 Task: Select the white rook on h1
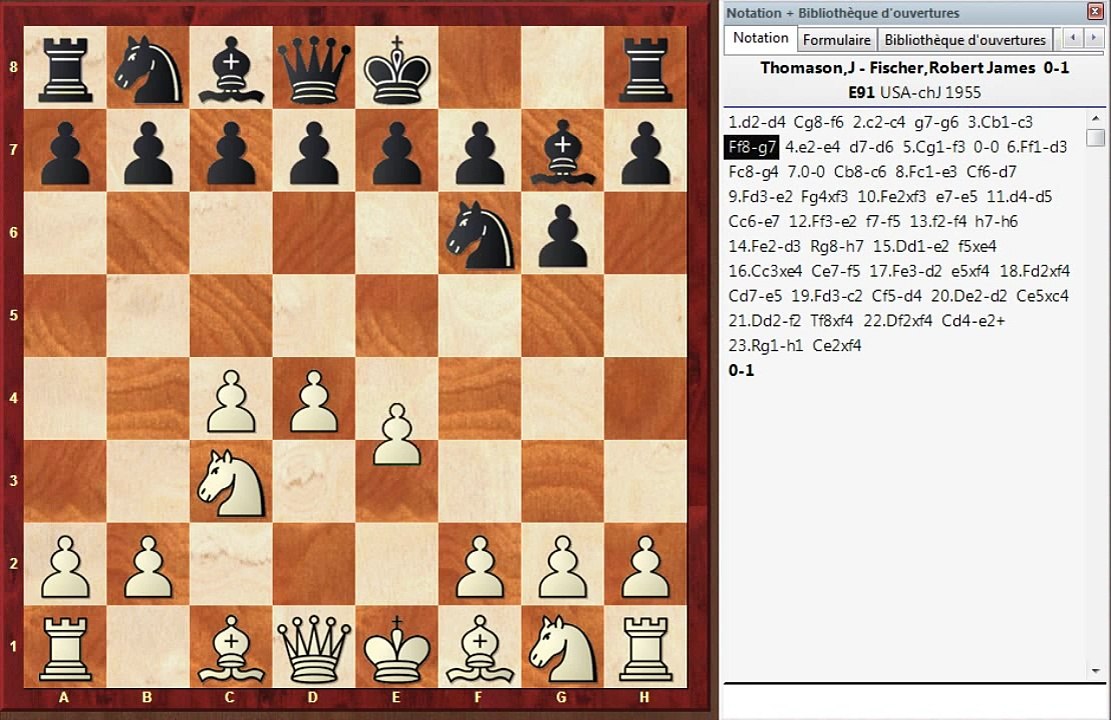(645, 648)
